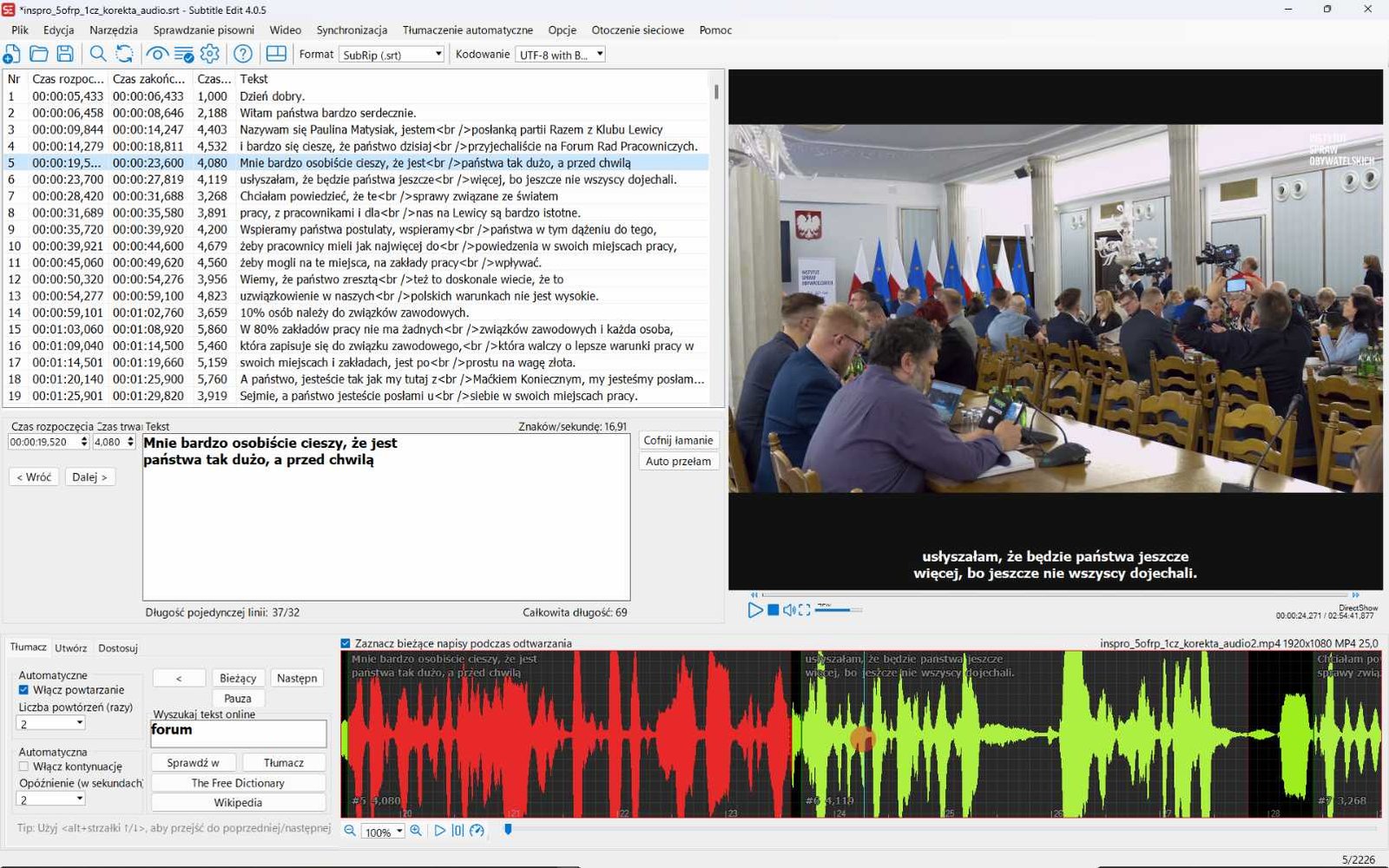1389x868 pixels.
Task: Open the help question mark icon
Action: point(243,54)
